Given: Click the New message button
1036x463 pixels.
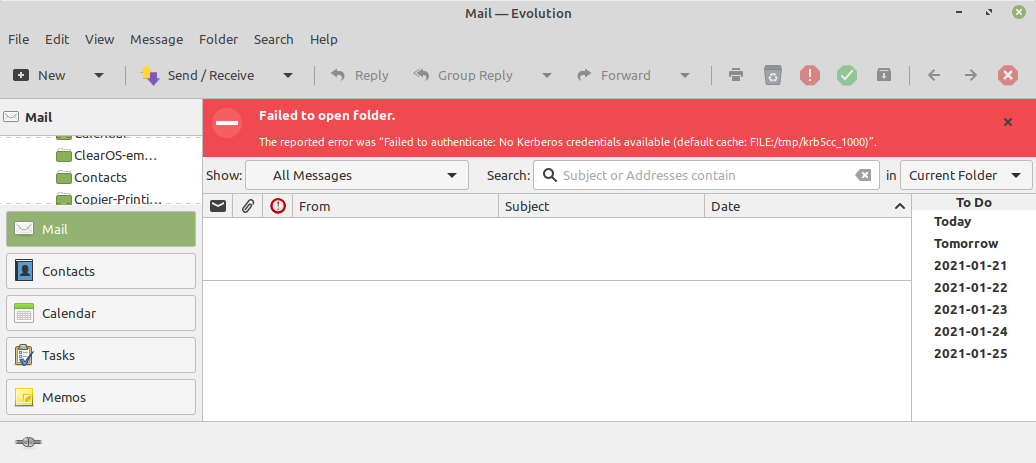Looking at the screenshot, I should click(x=40, y=75).
